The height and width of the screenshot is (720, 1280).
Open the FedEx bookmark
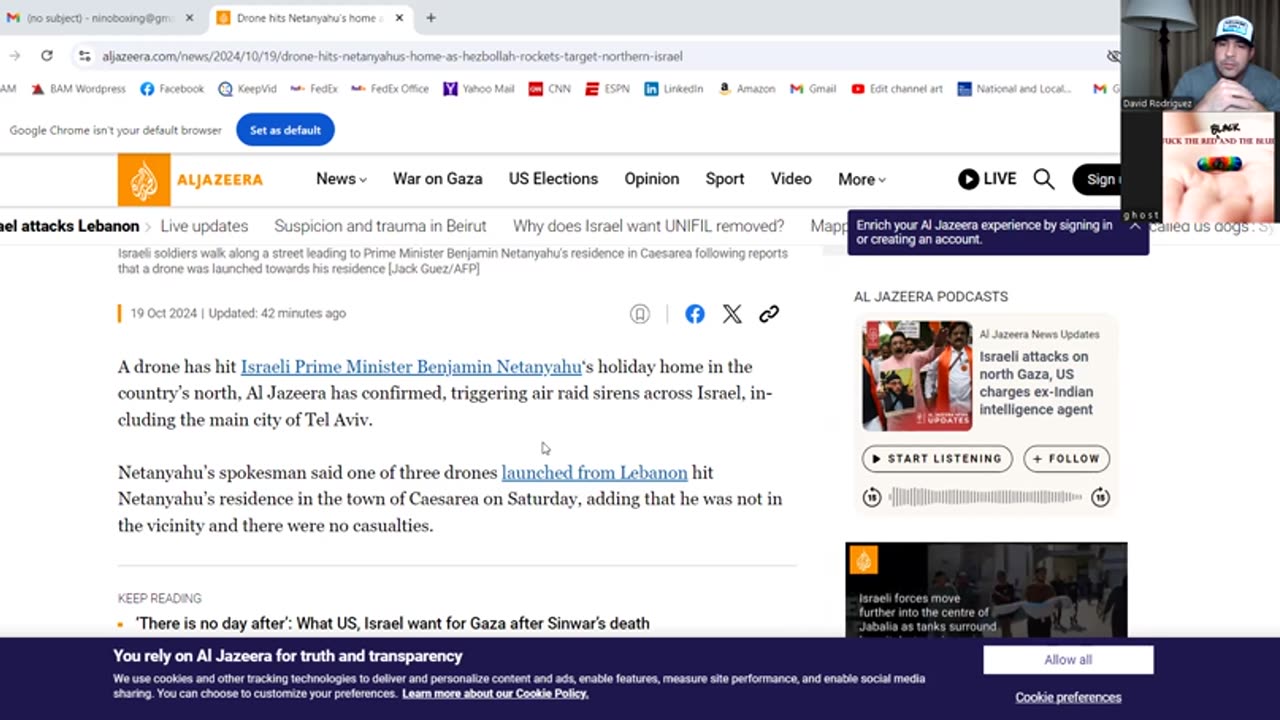tap(314, 89)
